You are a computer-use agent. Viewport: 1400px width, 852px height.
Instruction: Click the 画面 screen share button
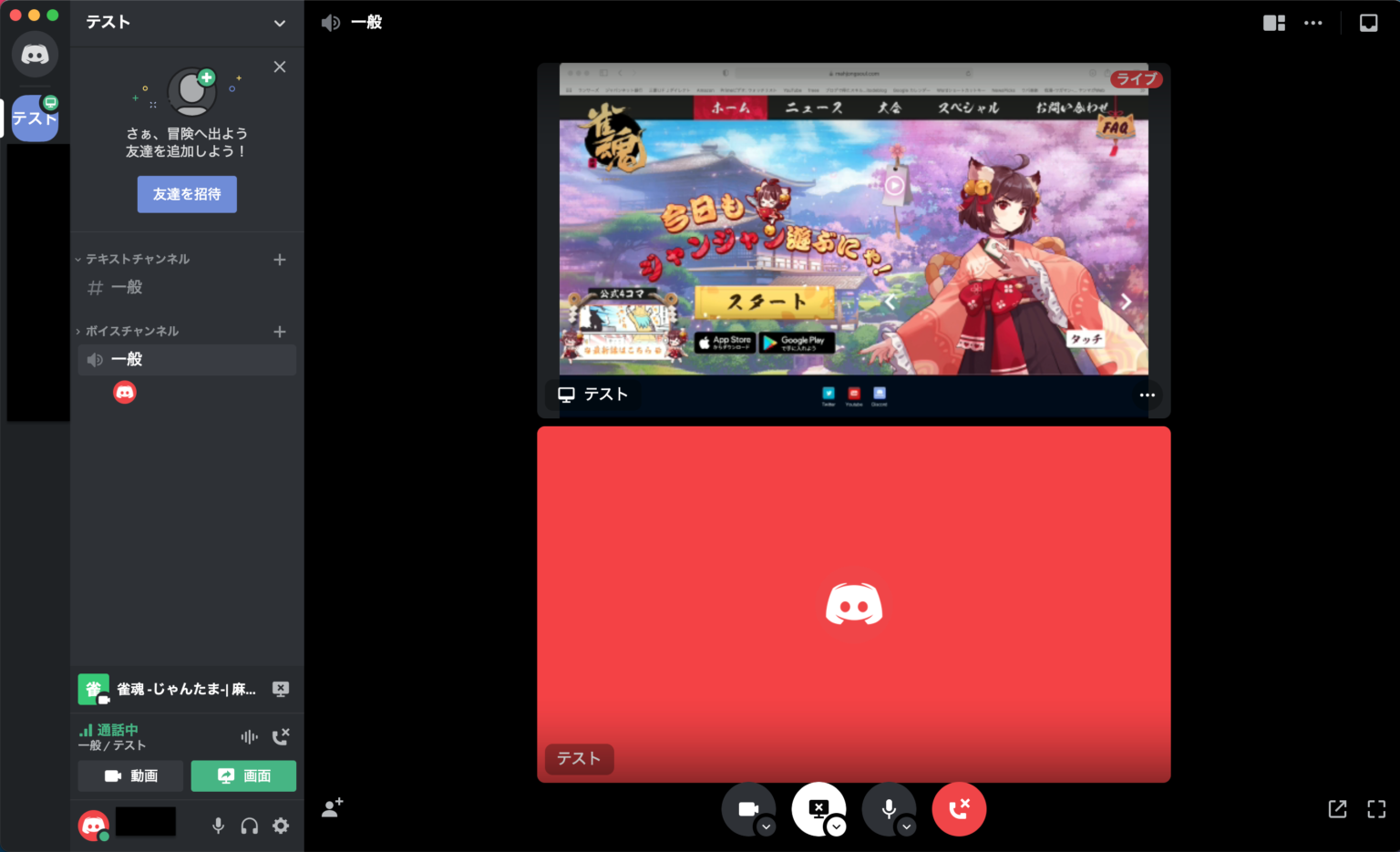tap(243, 776)
